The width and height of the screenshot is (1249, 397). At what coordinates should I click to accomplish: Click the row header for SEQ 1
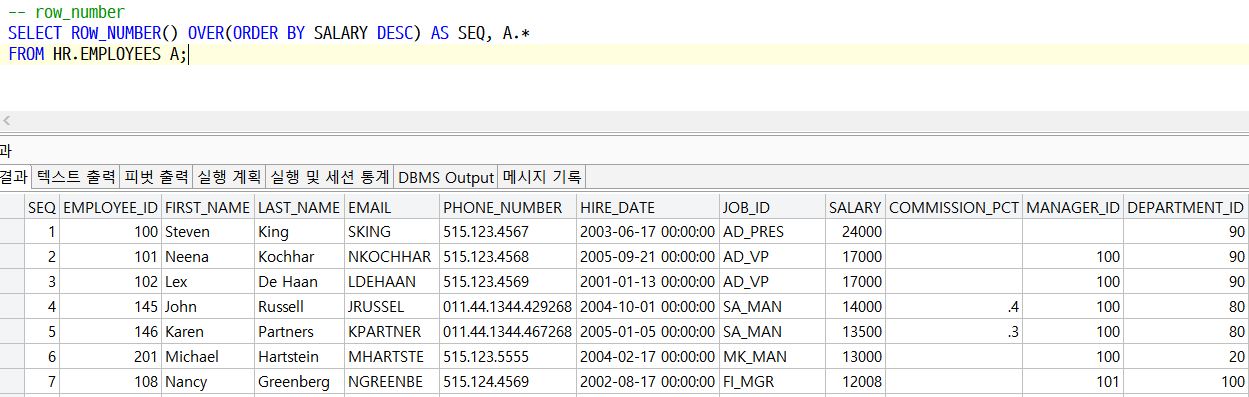tap(12, 231)
